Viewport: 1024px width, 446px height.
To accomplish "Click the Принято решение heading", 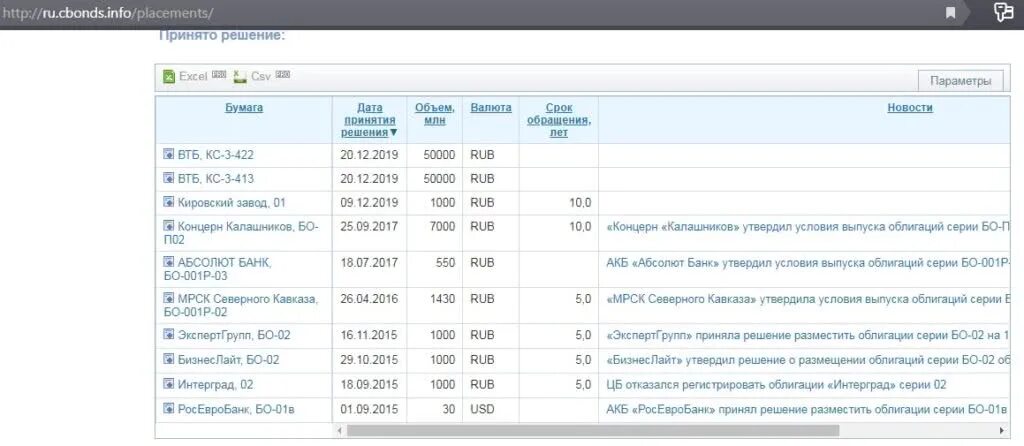I will (x=222, y=35).
